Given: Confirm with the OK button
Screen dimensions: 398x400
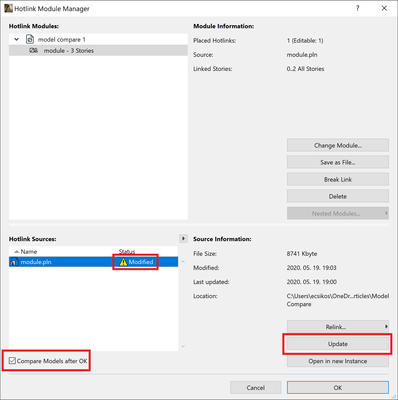Looking at the screenshot, I should click(x=338, y=388).
